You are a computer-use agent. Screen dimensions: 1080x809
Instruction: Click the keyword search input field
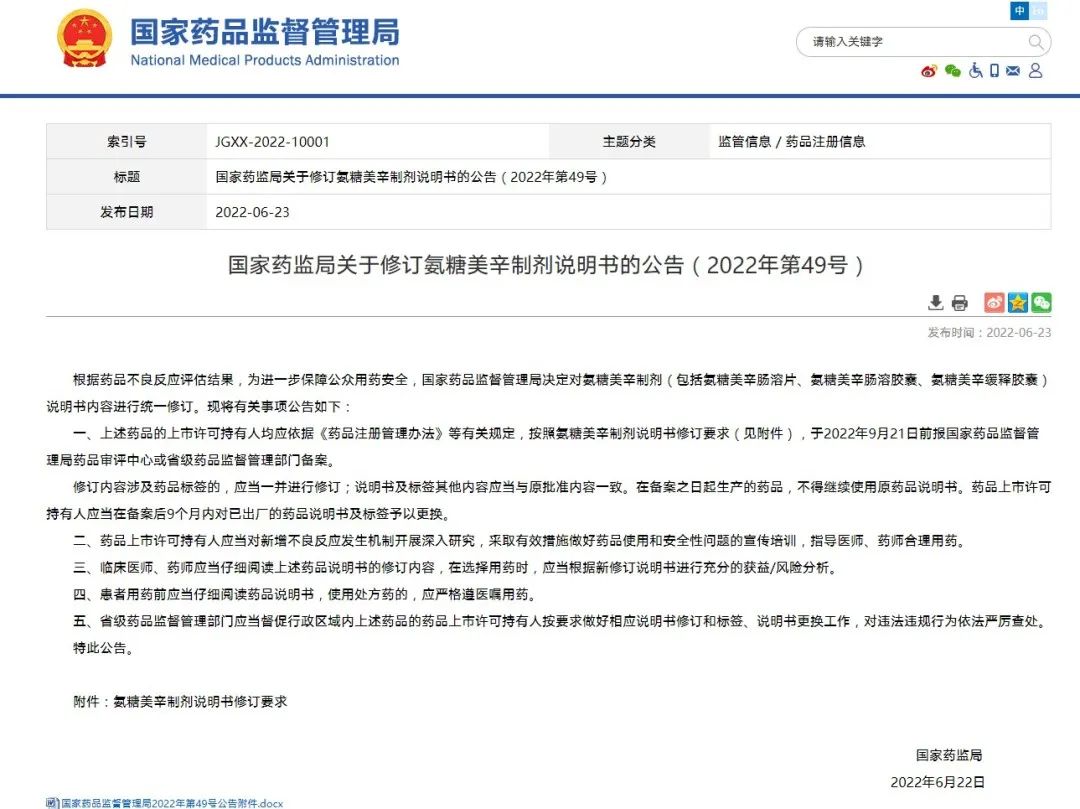click(x=910, y=42)
